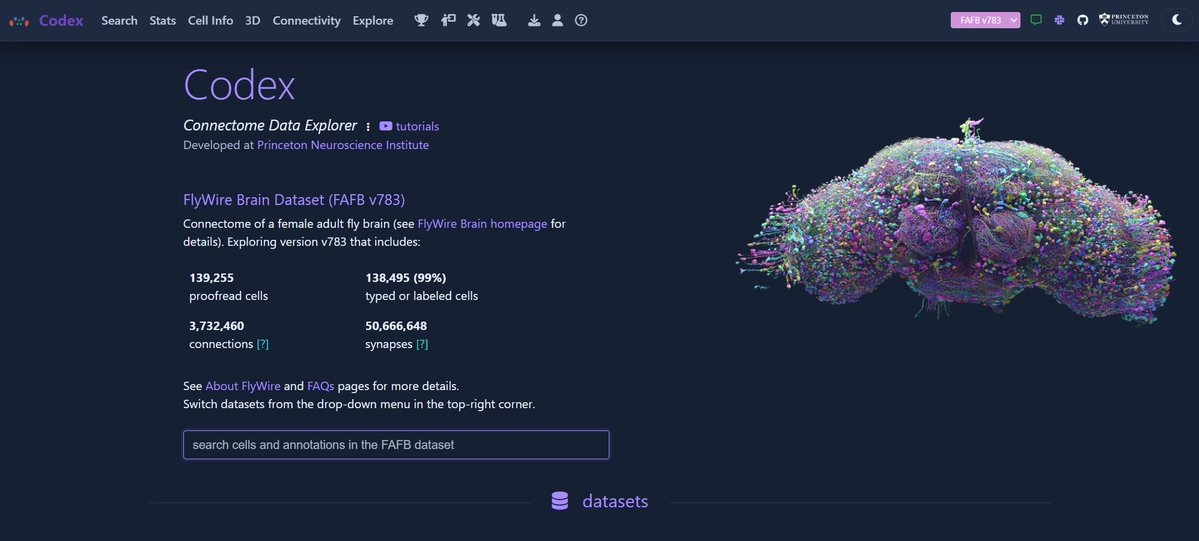Select the 50,666,648 synapses value
The height and width of the screenshot is (541, 1199).
[396, 326]
